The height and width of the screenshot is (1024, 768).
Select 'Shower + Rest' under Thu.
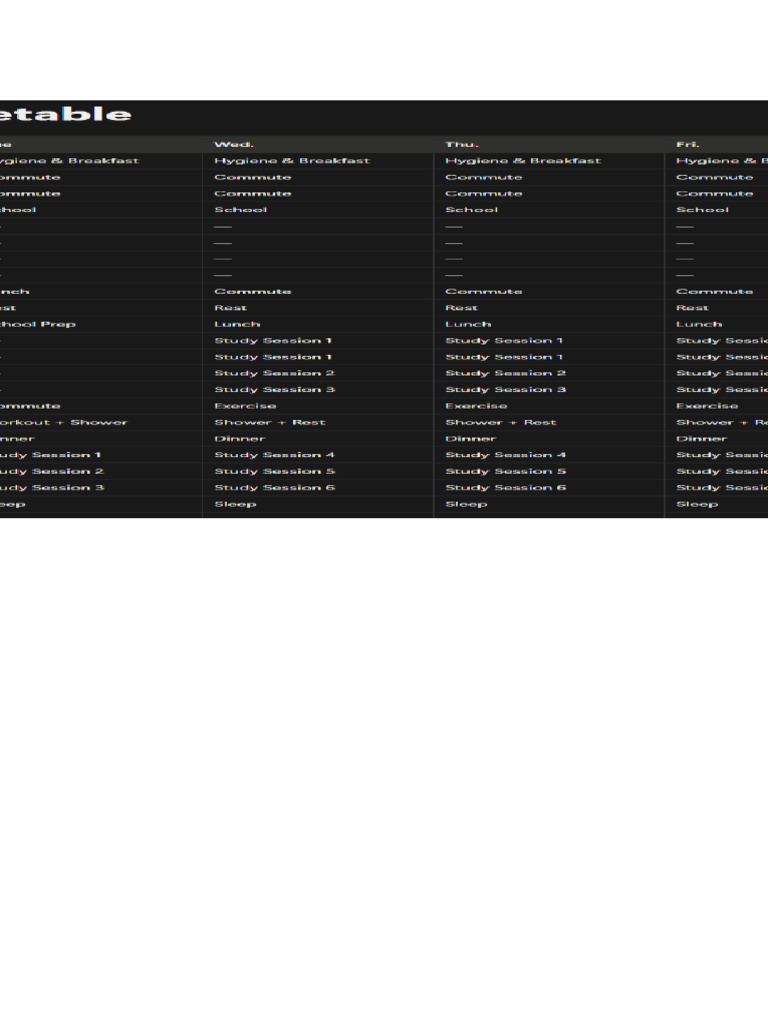[501, 422]
